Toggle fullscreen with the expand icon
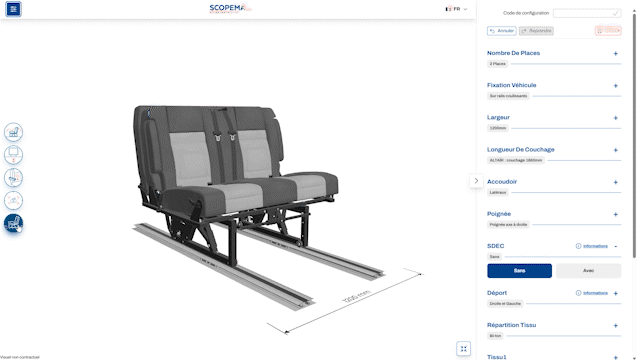Viewport: 640px width, 360px height. point(463,349)
